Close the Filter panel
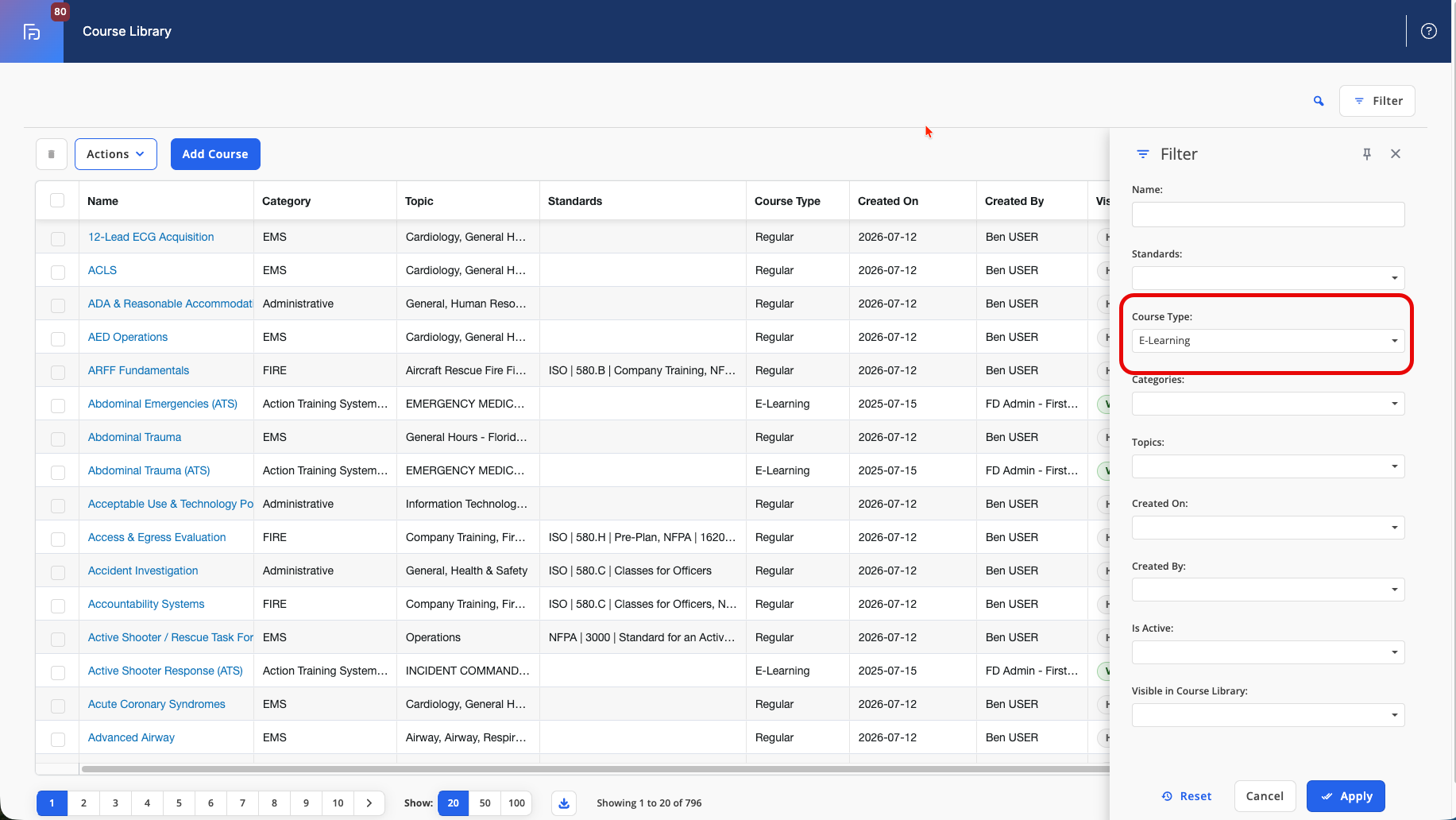The height and width of the screenshot is (820, 1456). (1396, 154)
